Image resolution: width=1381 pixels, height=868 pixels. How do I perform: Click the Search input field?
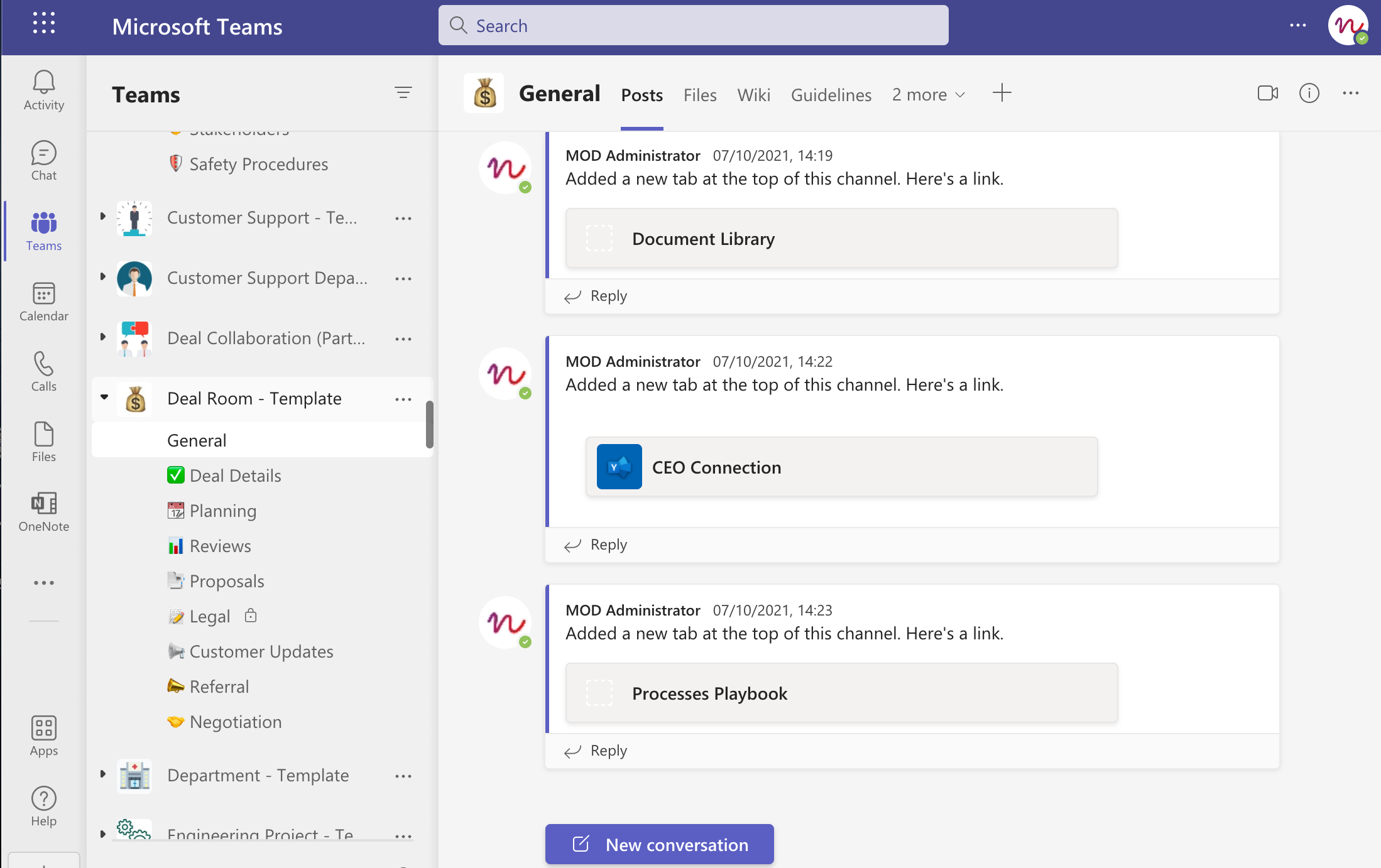693,26
